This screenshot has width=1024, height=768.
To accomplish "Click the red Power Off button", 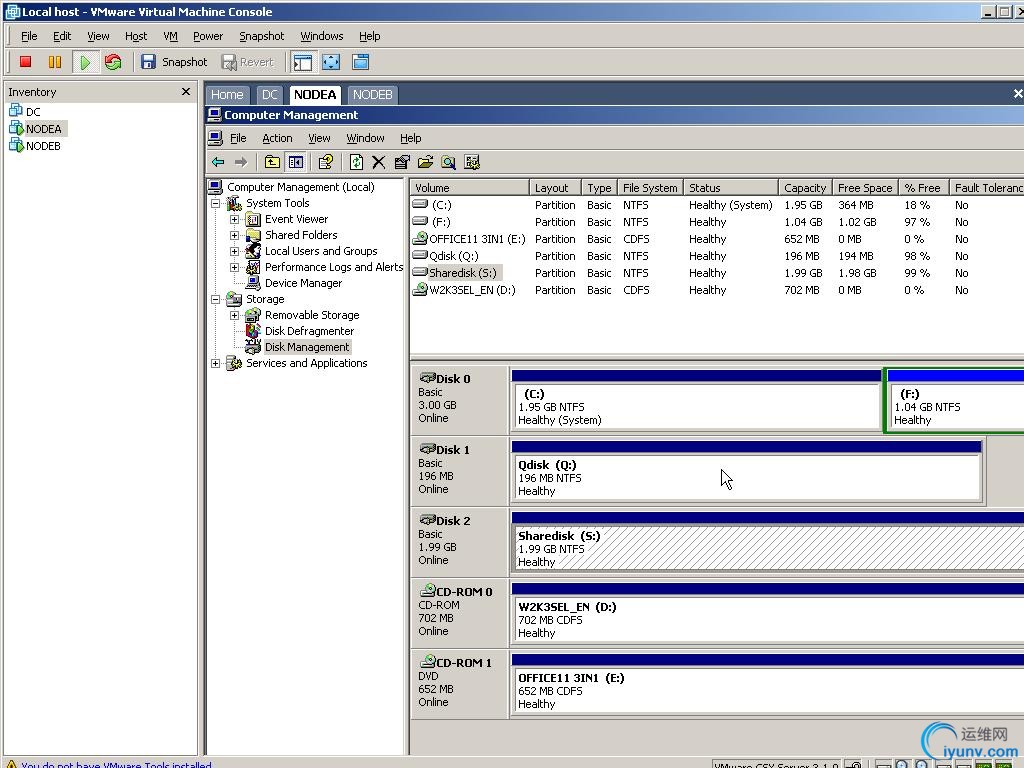I will tap(25, 62).
